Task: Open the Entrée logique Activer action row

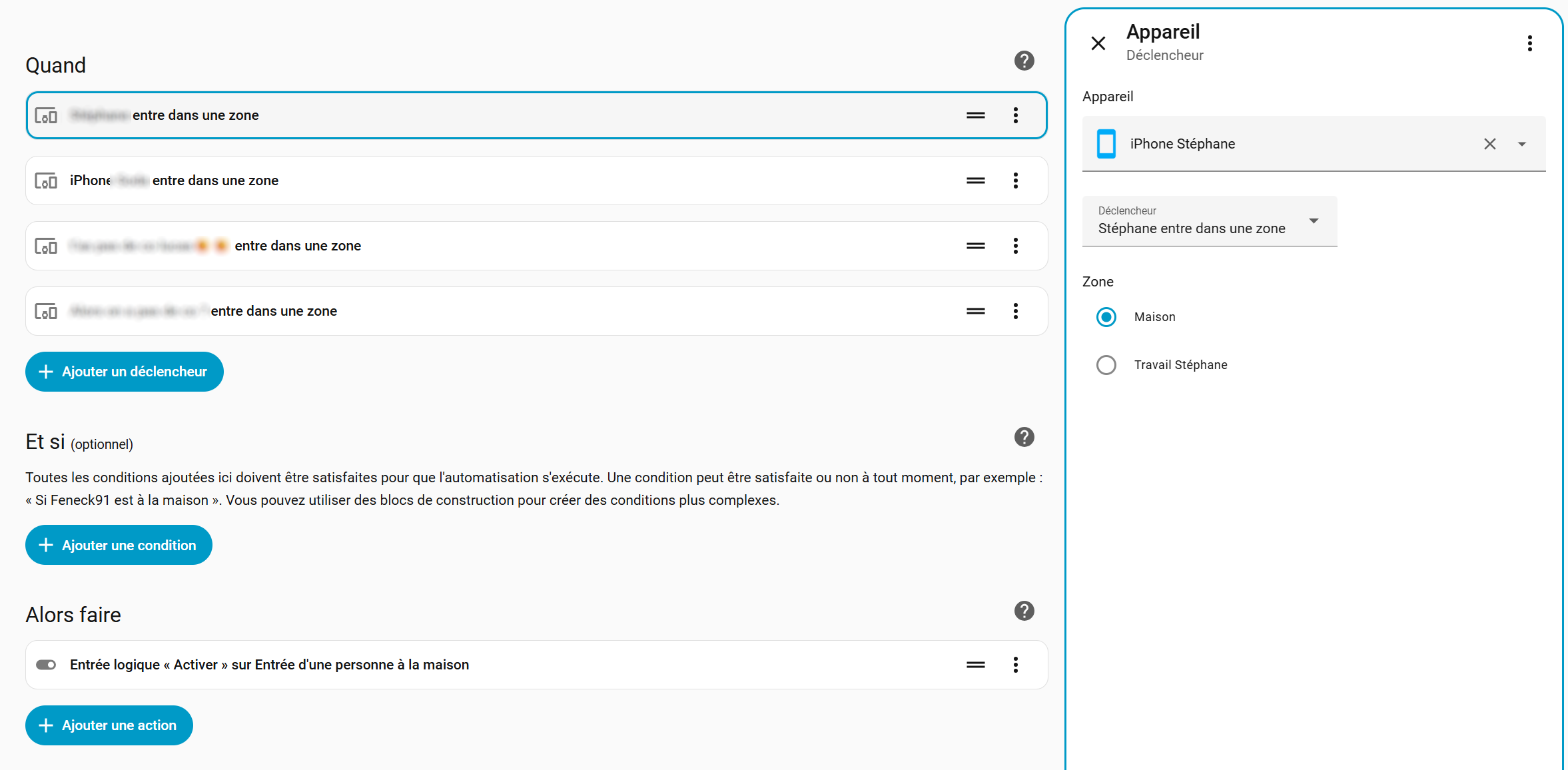Action: (269, 665)
